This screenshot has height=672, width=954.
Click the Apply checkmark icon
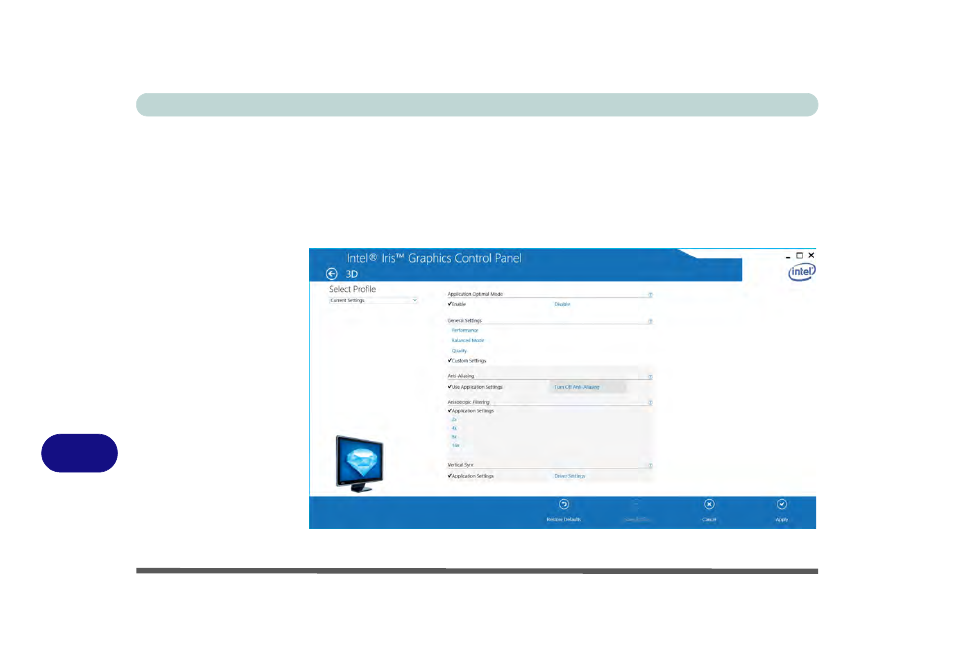782,504
